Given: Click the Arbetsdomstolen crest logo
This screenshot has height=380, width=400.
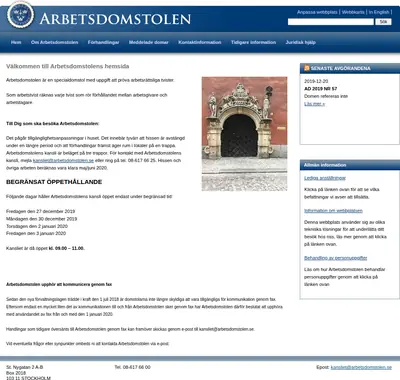Looking at the screenshot, I should (21, 15).
